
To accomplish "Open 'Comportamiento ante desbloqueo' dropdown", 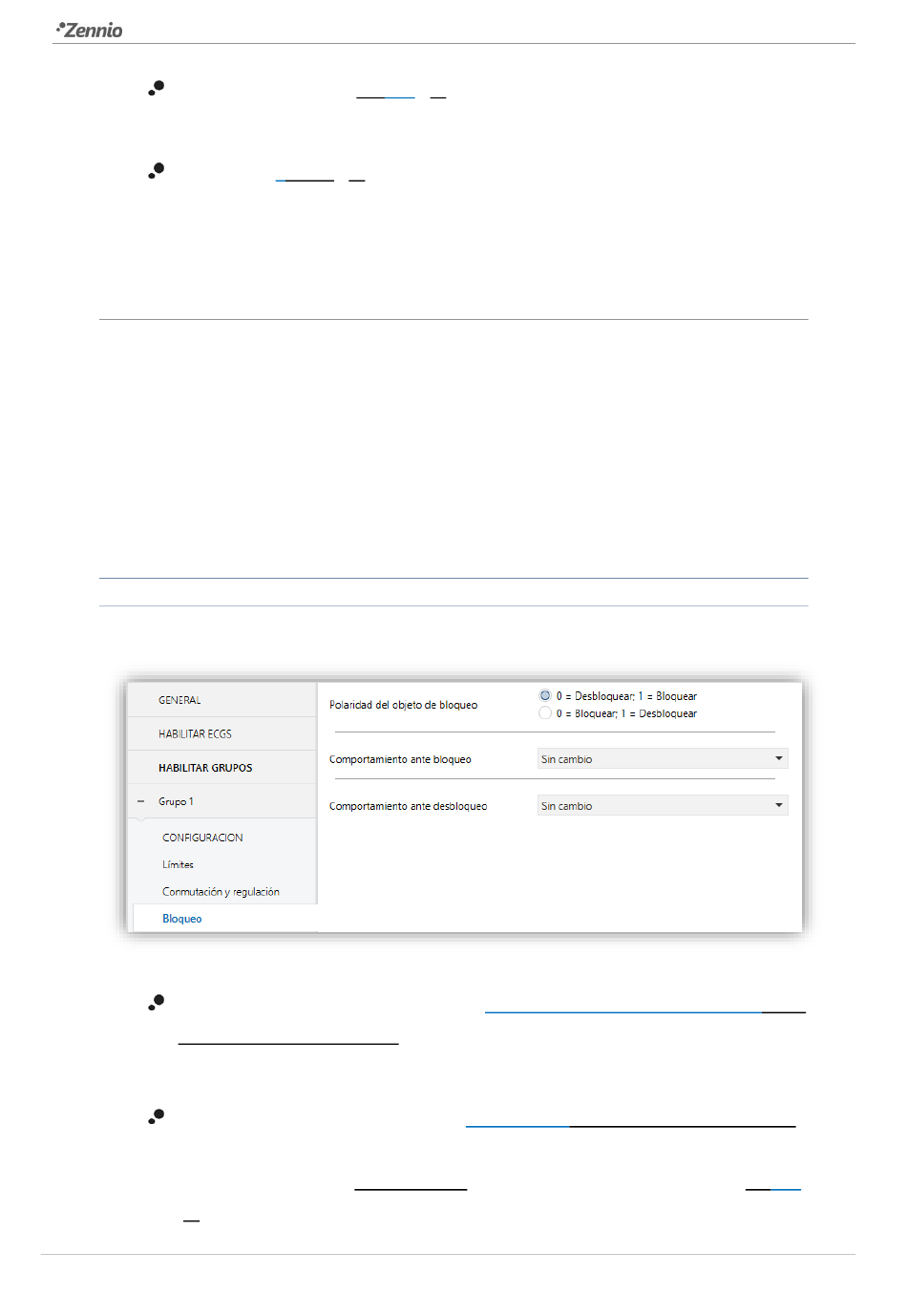I will tap(663, 806).
